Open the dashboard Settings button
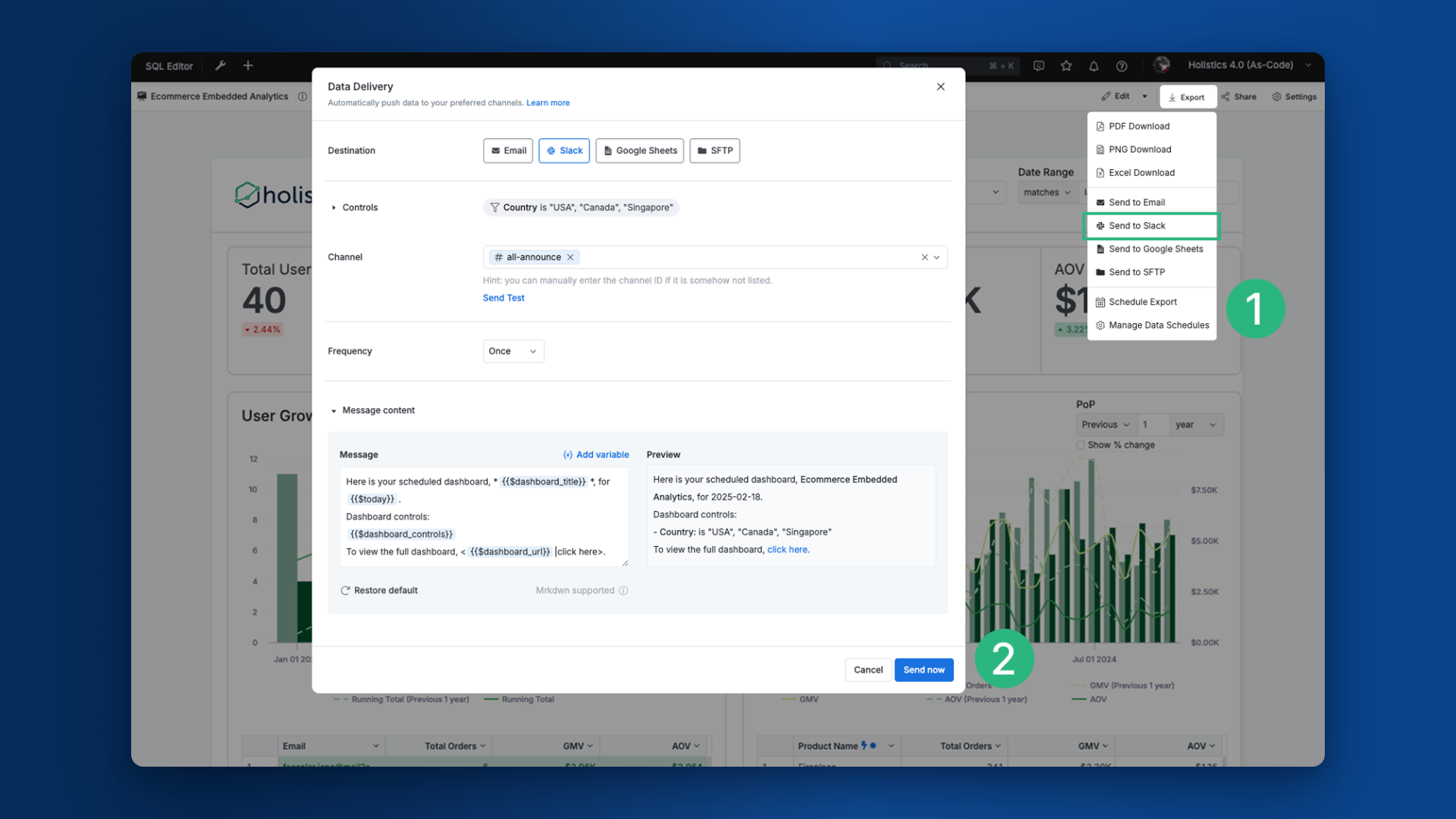This screenshot has height=819, width=1456. (x=1294, y=97)
